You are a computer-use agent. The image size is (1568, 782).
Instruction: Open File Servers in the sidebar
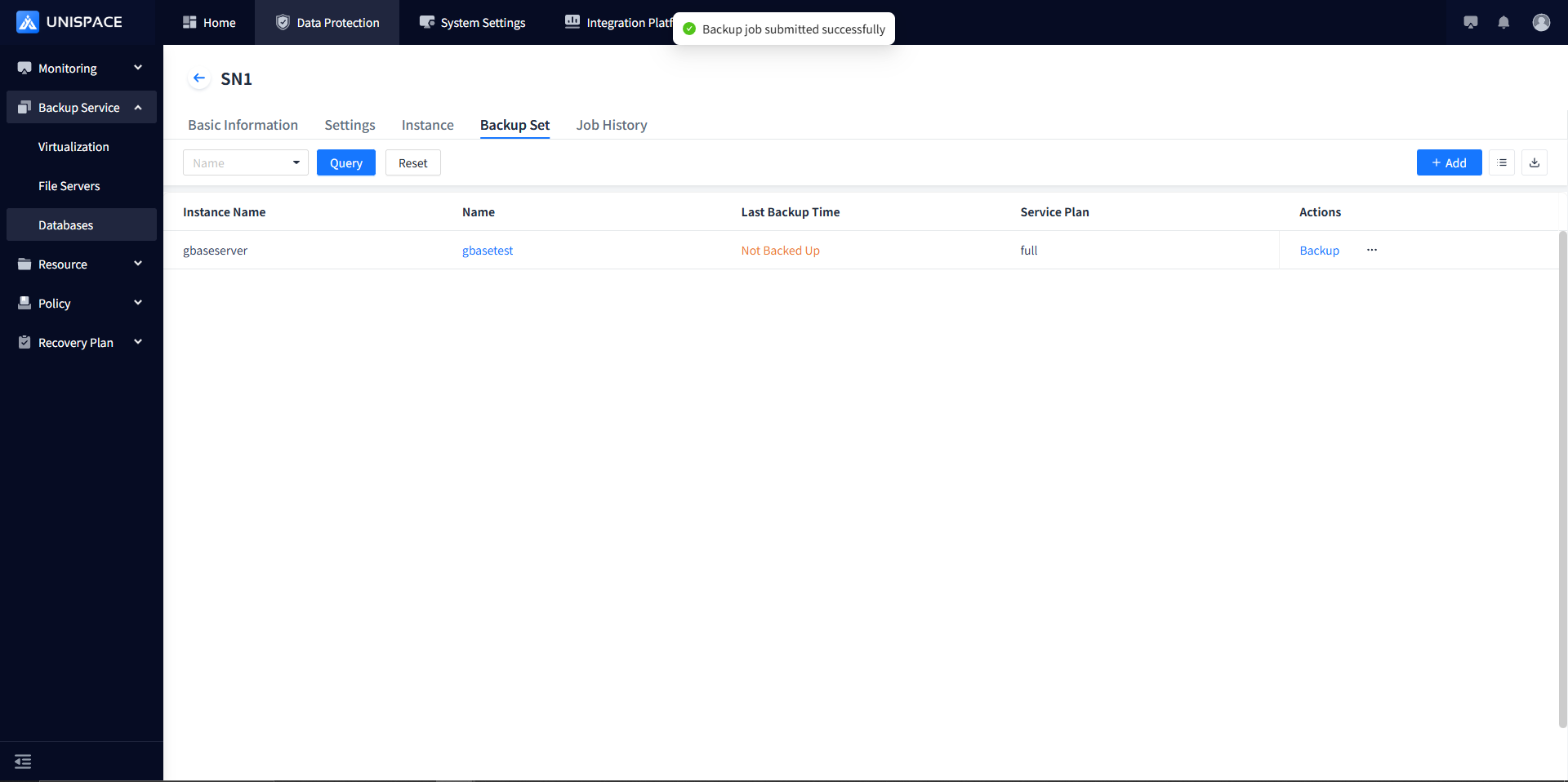click(x=82, y=185)
